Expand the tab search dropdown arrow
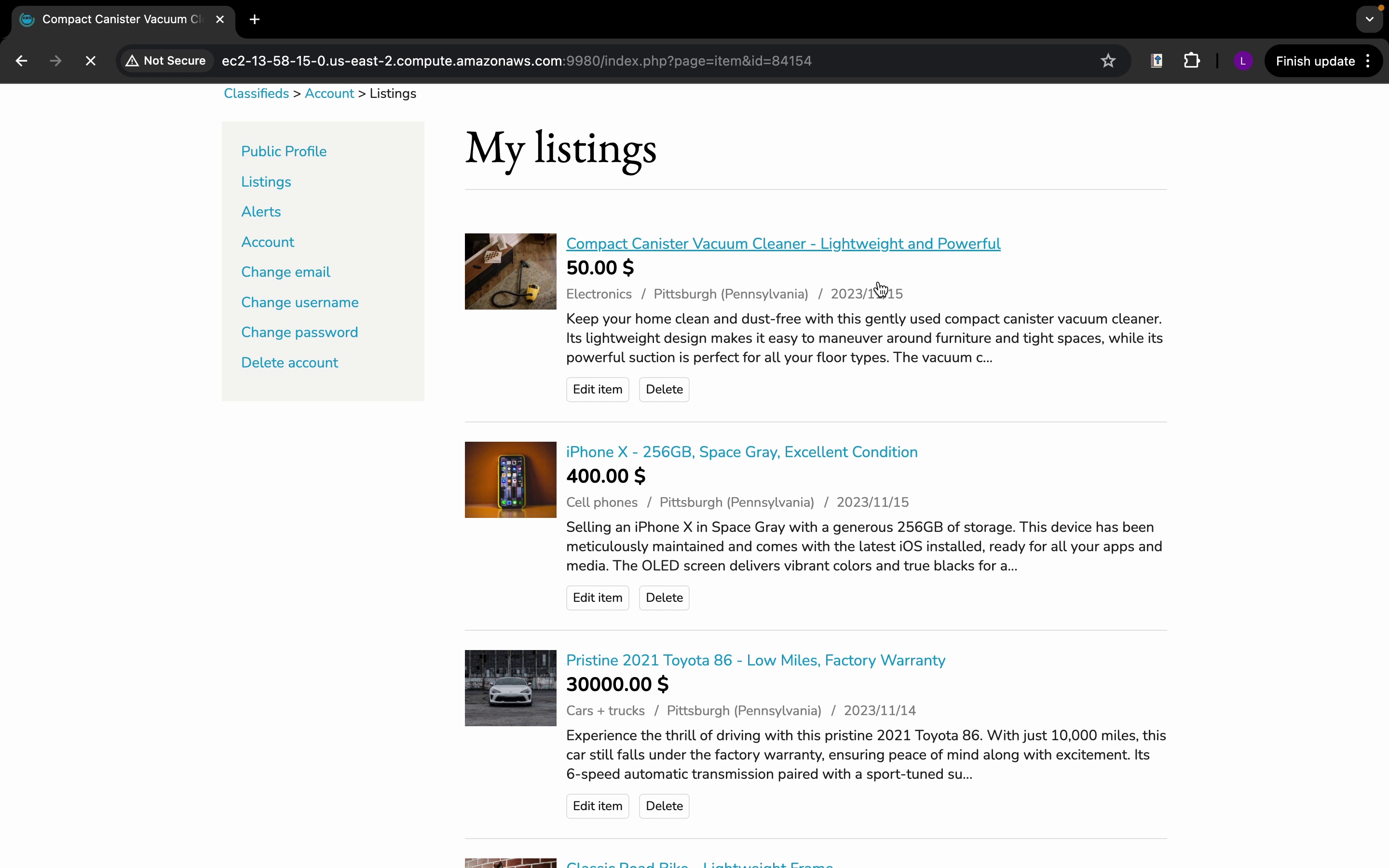The width and height of the screenshot is (1389, 868). pos(1370,19)
